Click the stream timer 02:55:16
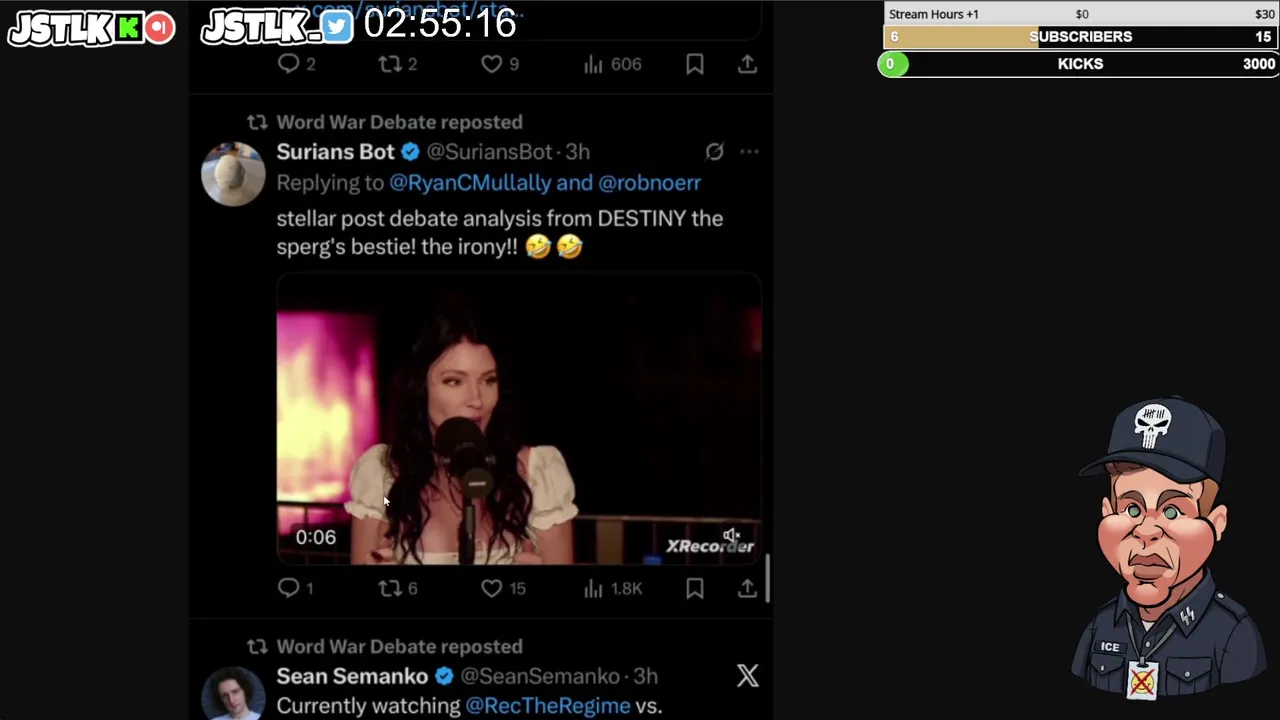 [440, 24]
